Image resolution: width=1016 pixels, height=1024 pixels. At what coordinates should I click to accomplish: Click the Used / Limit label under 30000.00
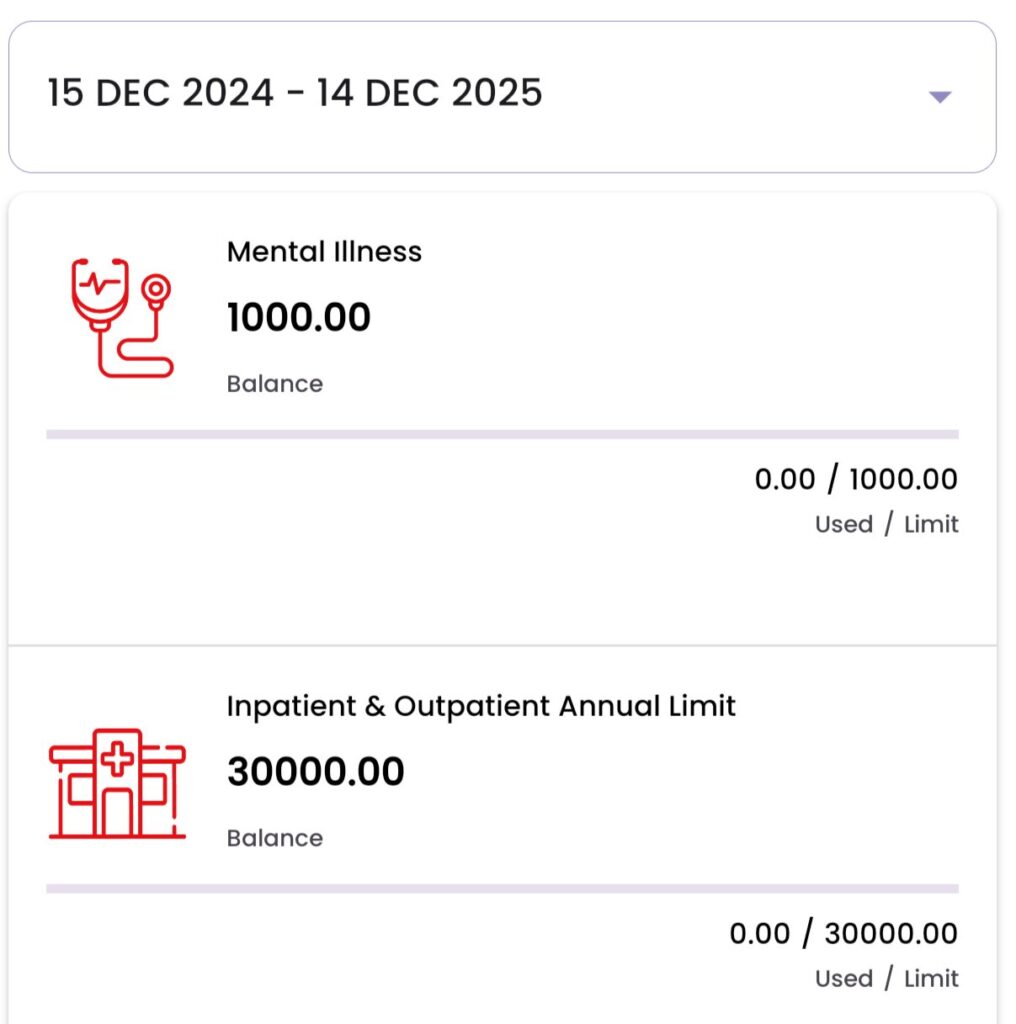[887, 979]
